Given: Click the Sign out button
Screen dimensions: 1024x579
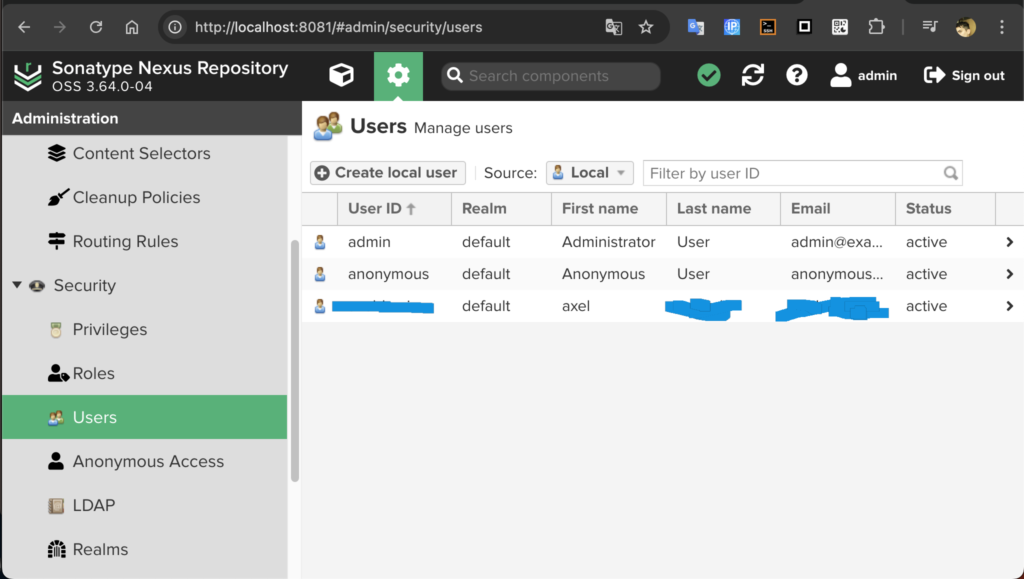Looking at the screenshot, I should pyautogui.click(x=964, y=76).
